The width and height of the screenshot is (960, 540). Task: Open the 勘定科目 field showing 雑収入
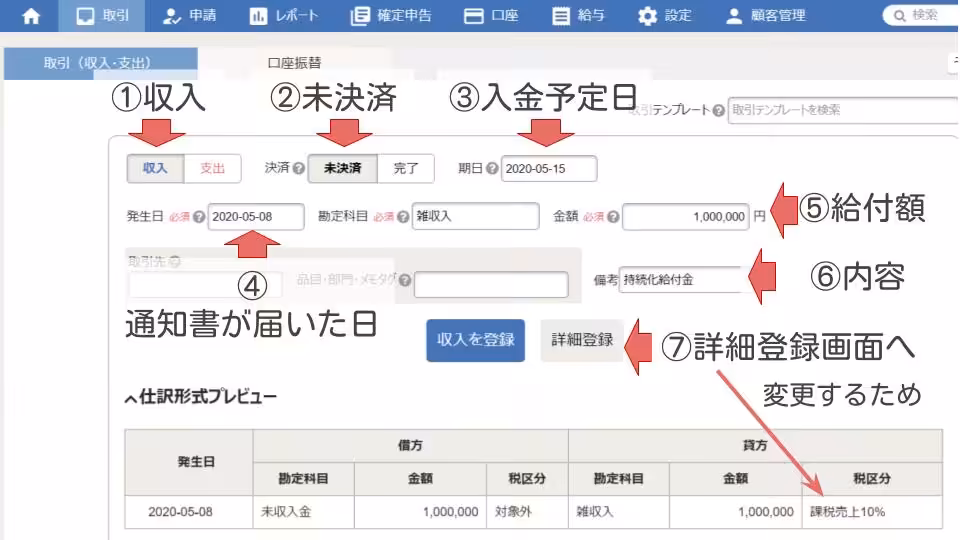pyautogui.click(x=475, y=216)
